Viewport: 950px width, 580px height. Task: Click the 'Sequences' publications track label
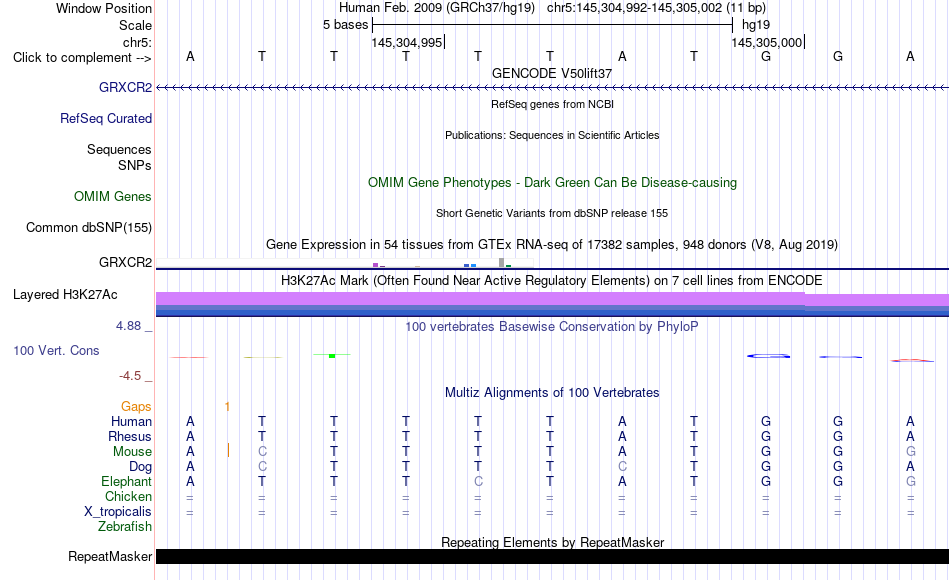119,149
